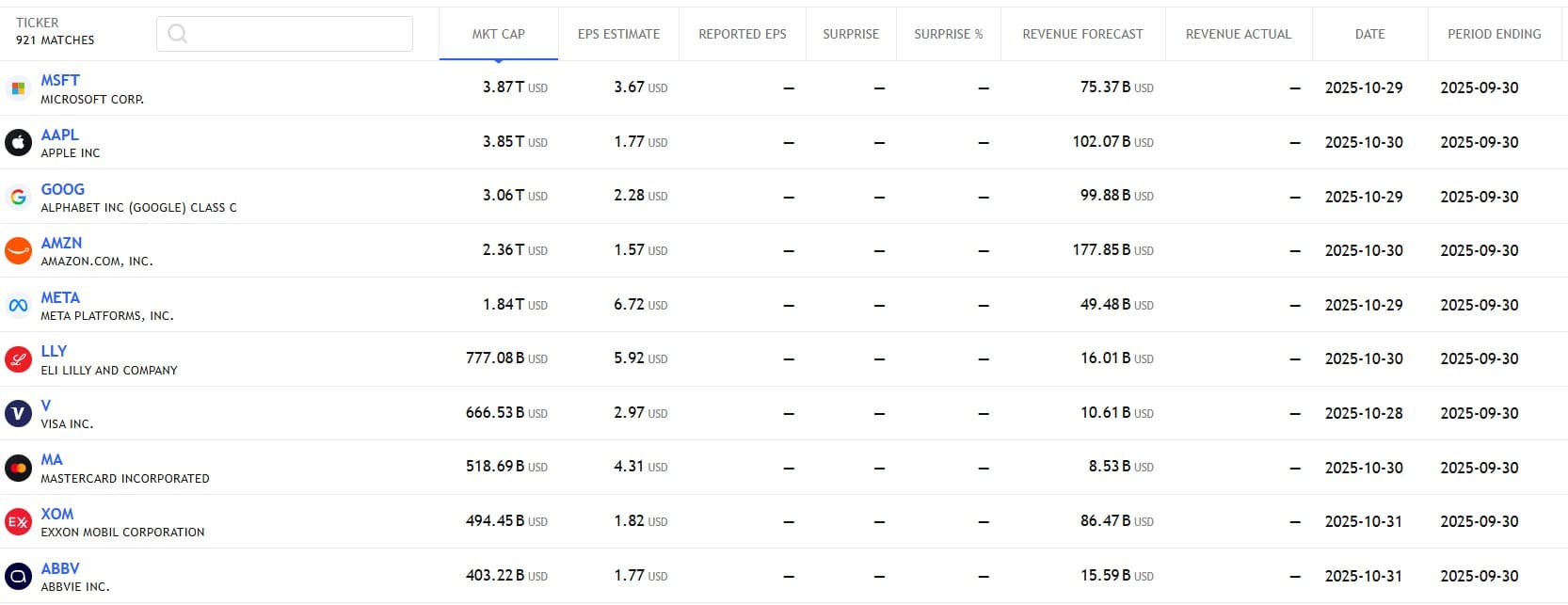Click the AbbVie logo icon
The height and width of the screenshot is (605, 1568).
tap(18, 576)
